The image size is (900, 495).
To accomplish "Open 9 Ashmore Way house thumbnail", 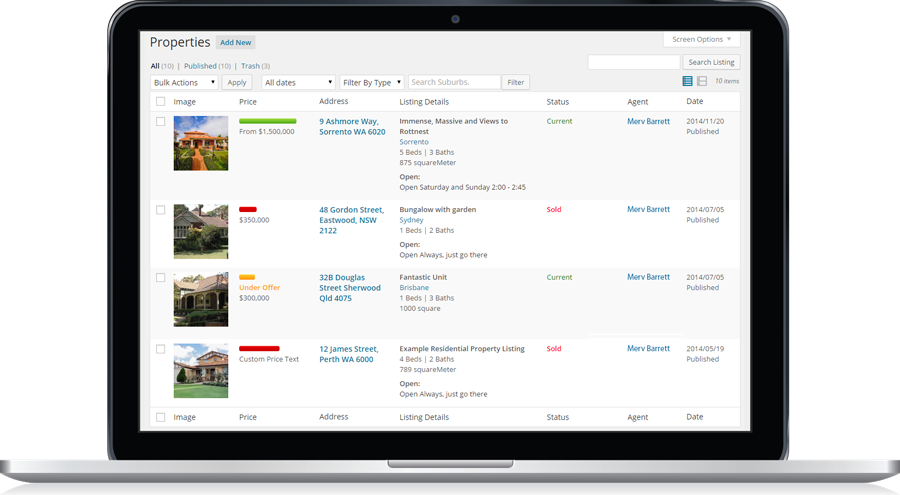I will 201,143.
